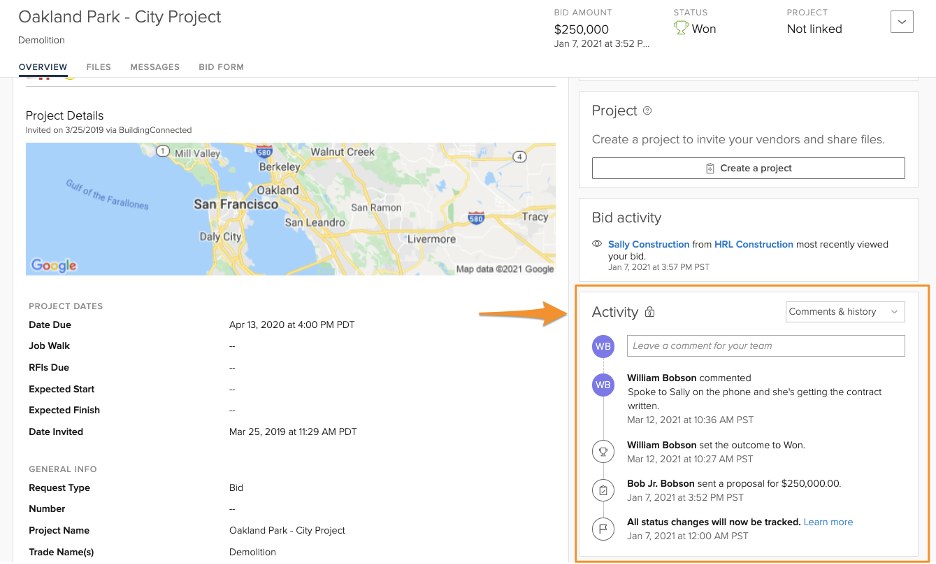Select the Overview tab

(x=43, y=67)
